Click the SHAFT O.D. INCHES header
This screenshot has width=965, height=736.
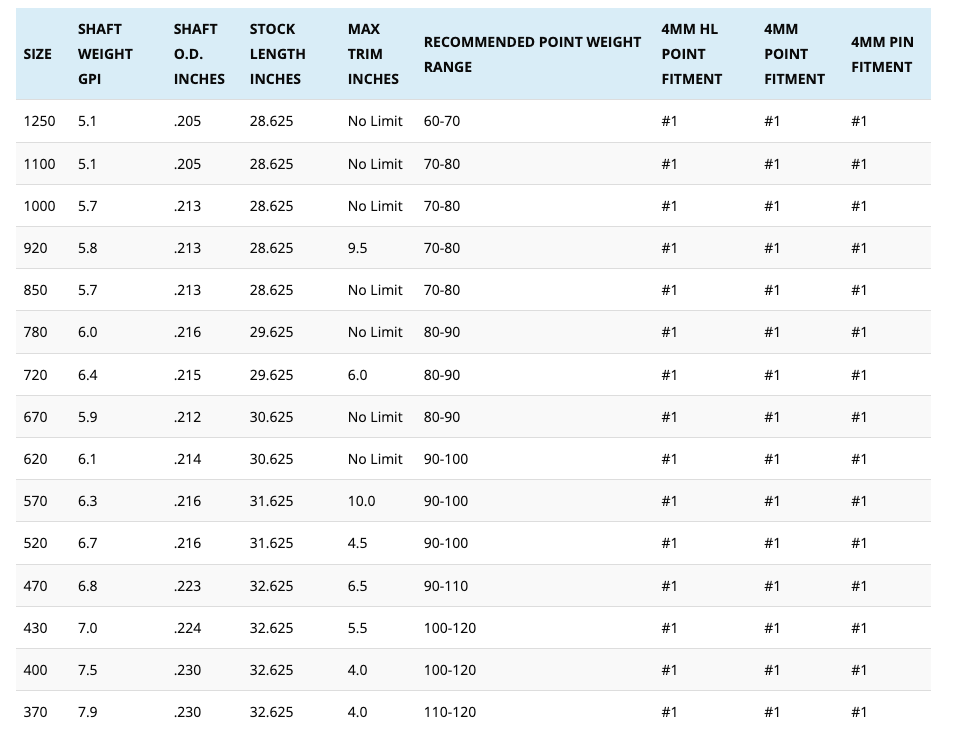[x=199, y=54]
